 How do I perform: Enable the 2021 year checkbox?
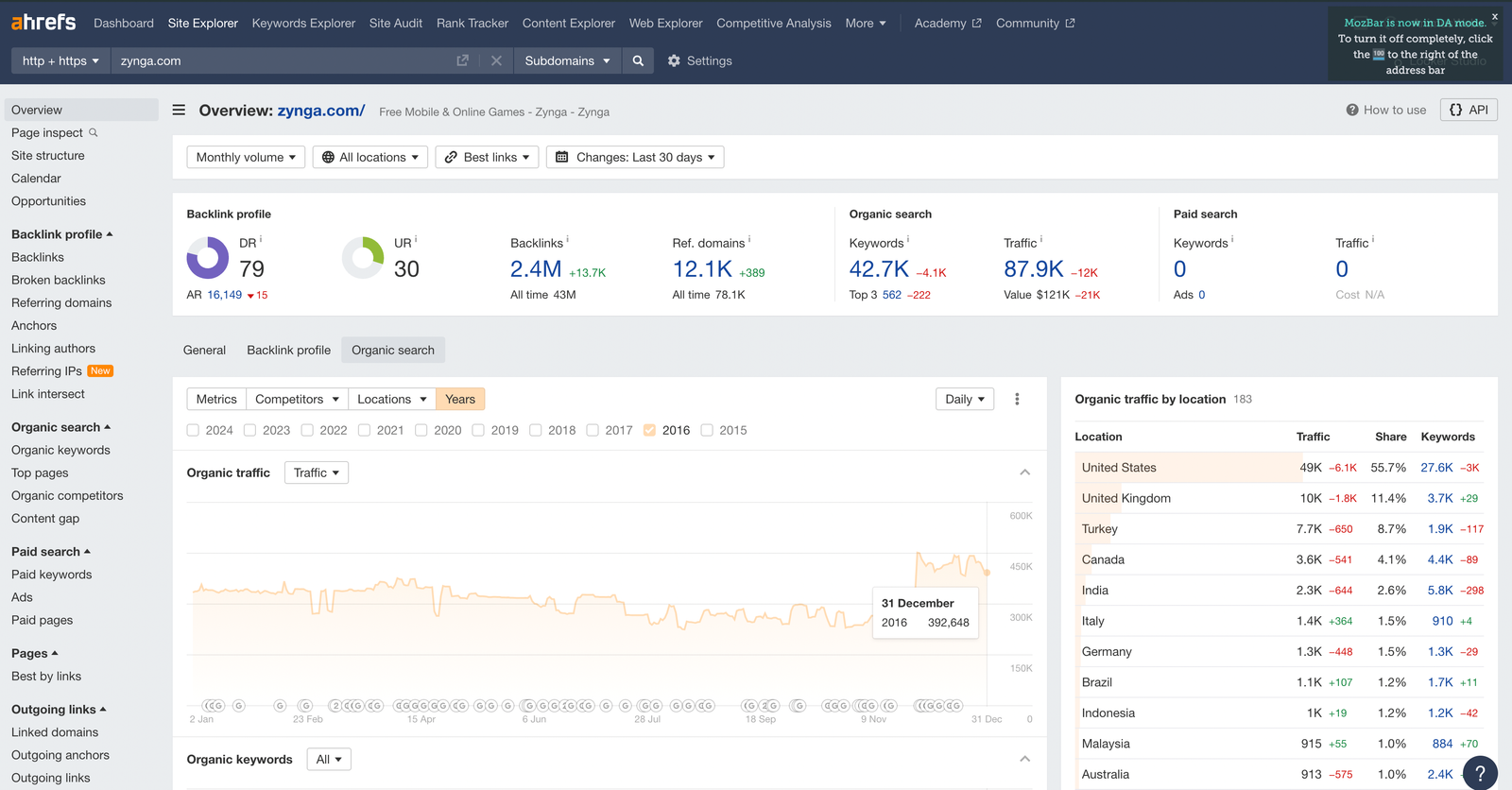tap(364, 430)
